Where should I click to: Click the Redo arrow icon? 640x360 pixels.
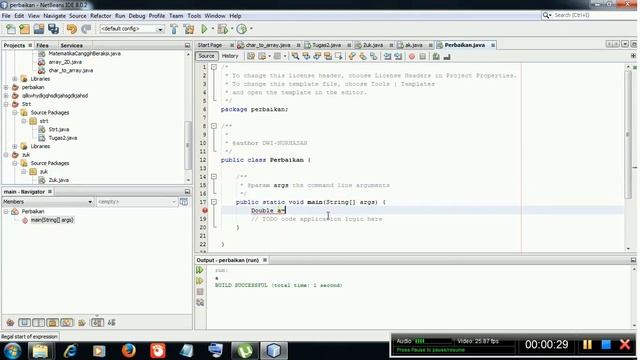86,29
